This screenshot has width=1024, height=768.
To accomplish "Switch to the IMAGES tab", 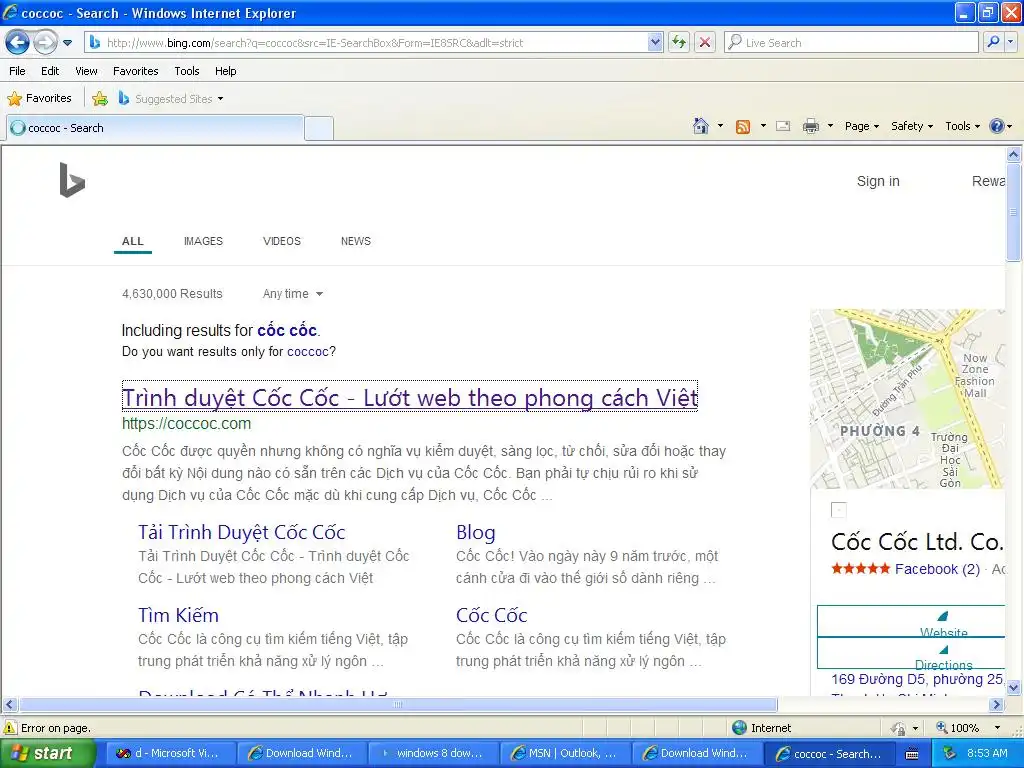I will click(203, 241).
